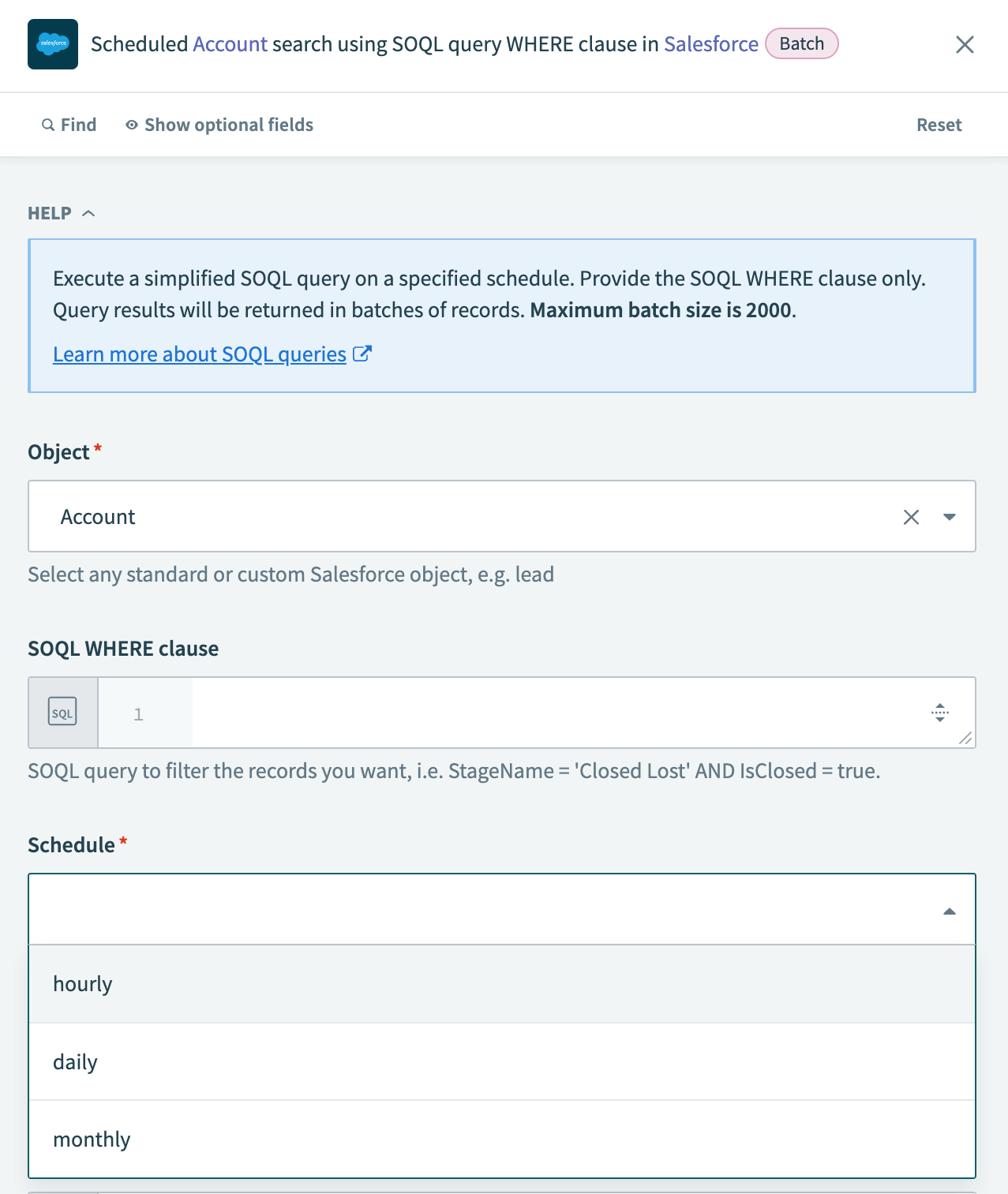Screen dimensions: 1008x1194
Task: Open Learn more about SOQL queries
Action: point(199,354)
